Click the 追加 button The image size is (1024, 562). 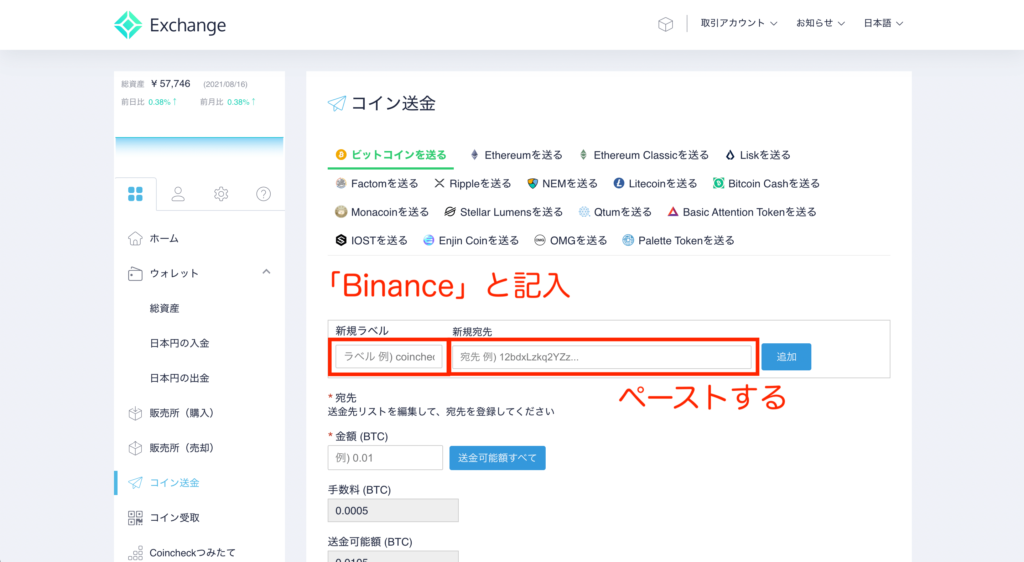coord(786,356)
